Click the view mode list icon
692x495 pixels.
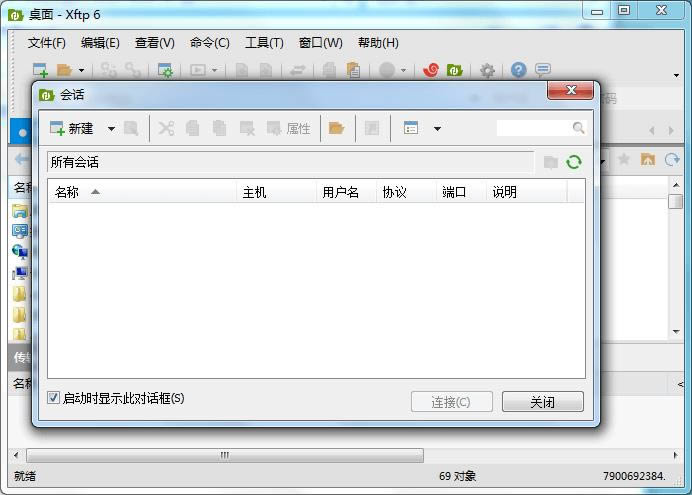click(411, 128)
